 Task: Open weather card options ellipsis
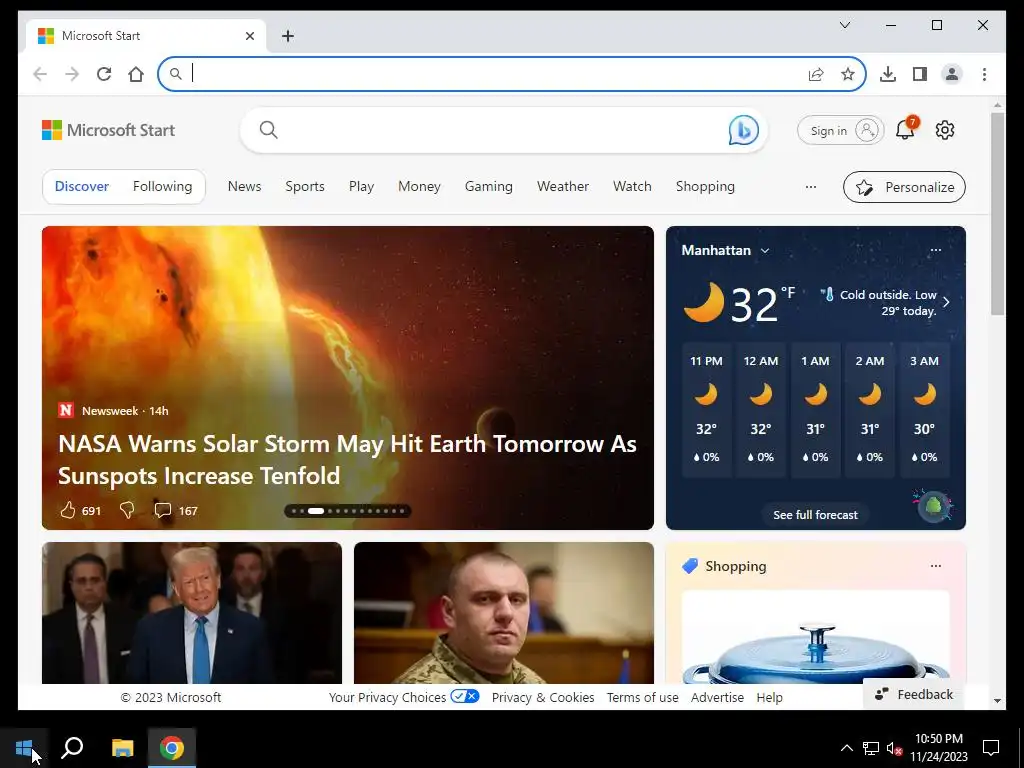[936, 250]
